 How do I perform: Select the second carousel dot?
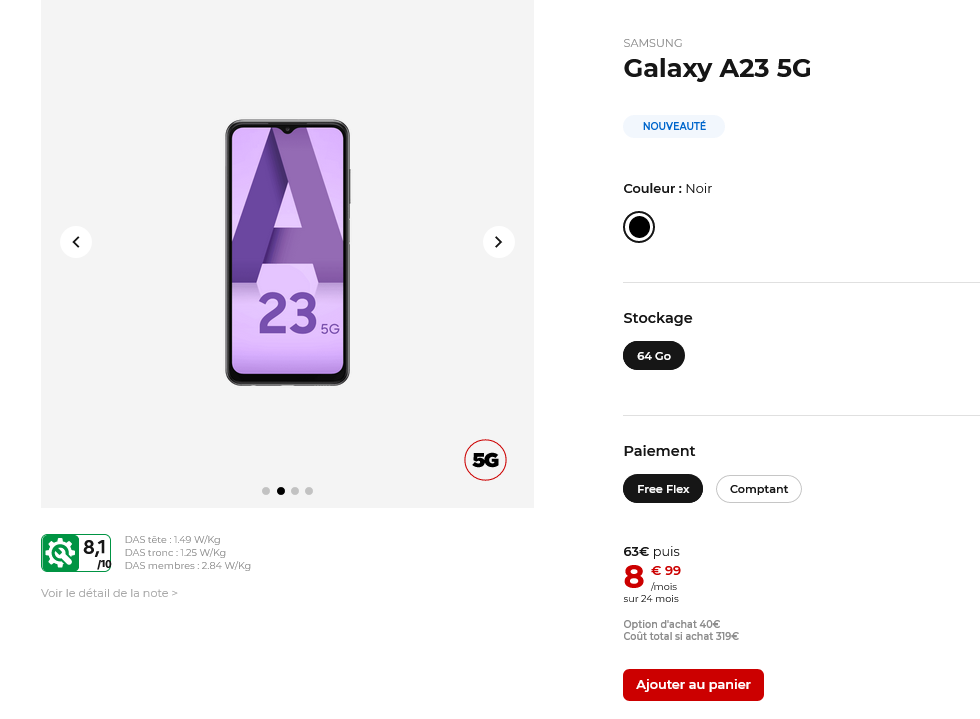click(281, 491)
